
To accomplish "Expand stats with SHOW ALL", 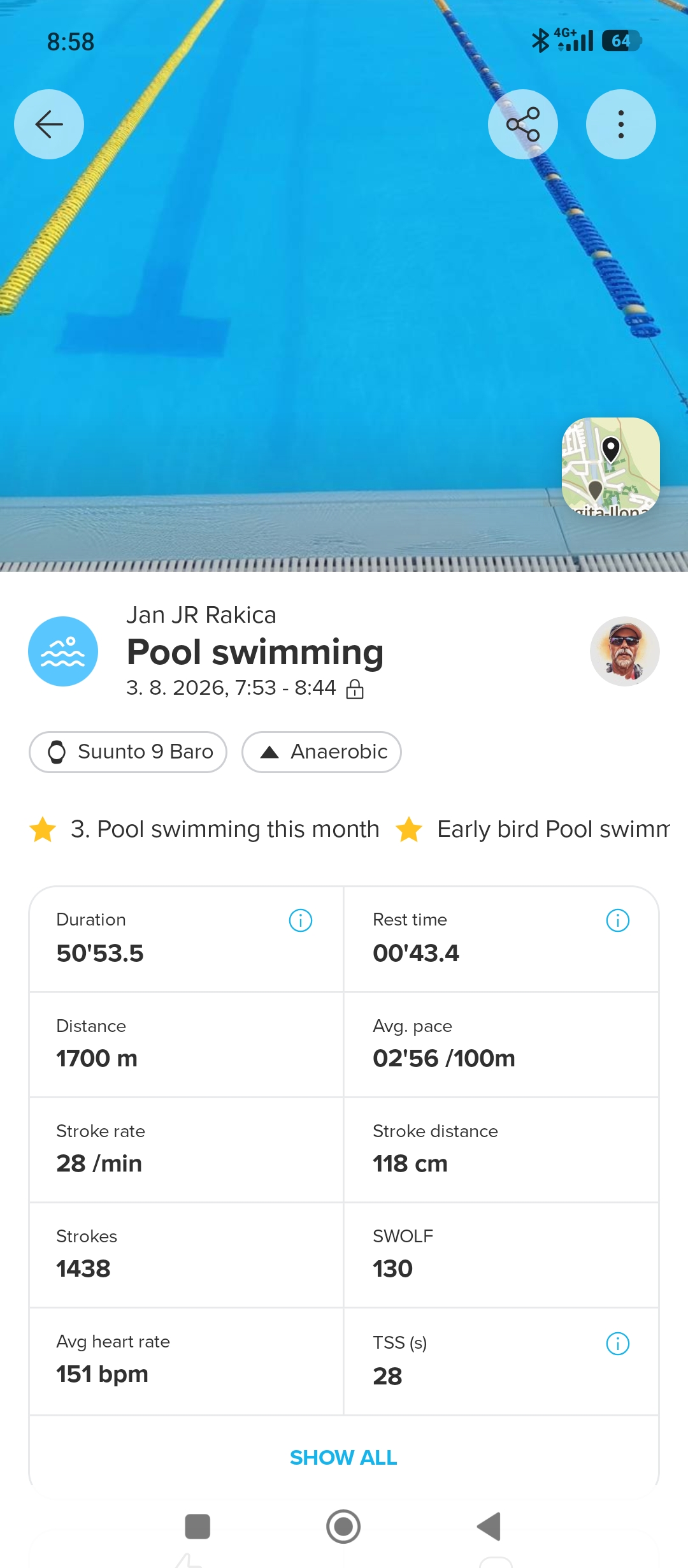I will tap(344, 1458).
